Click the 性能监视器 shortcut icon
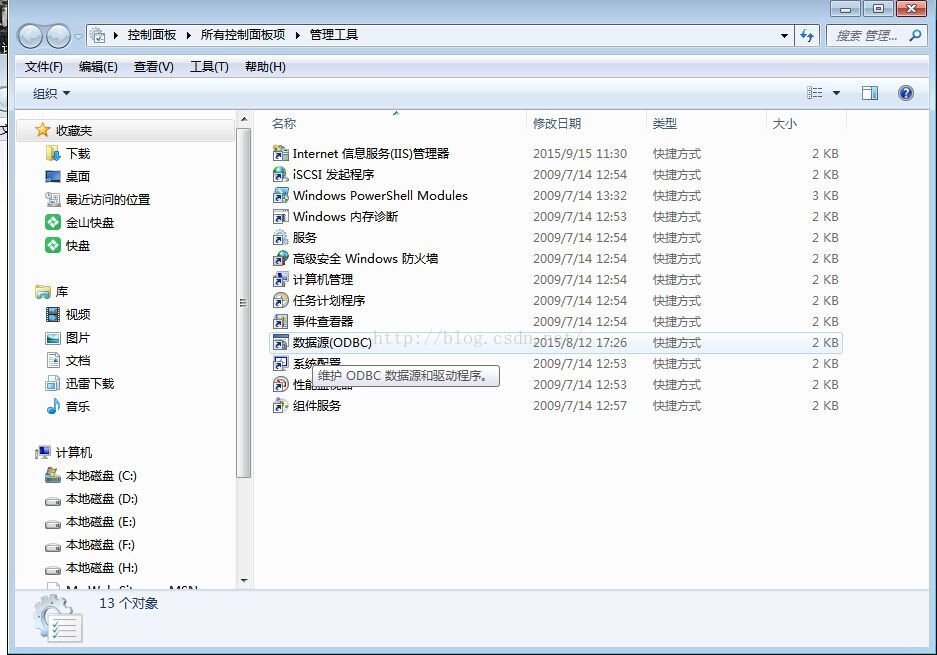 click(280, 384)
